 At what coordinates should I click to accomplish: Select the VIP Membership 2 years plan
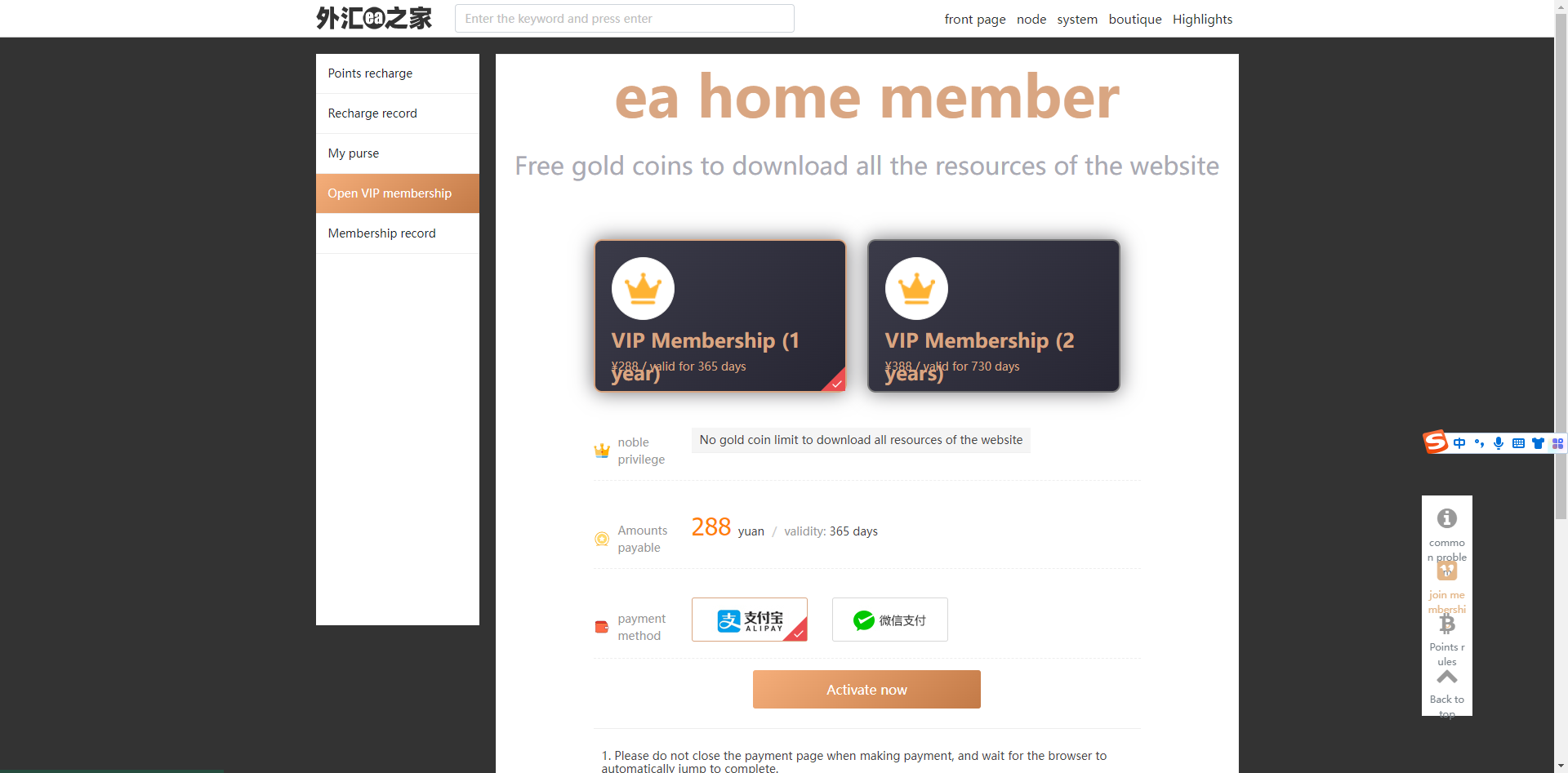coord(993,316)
